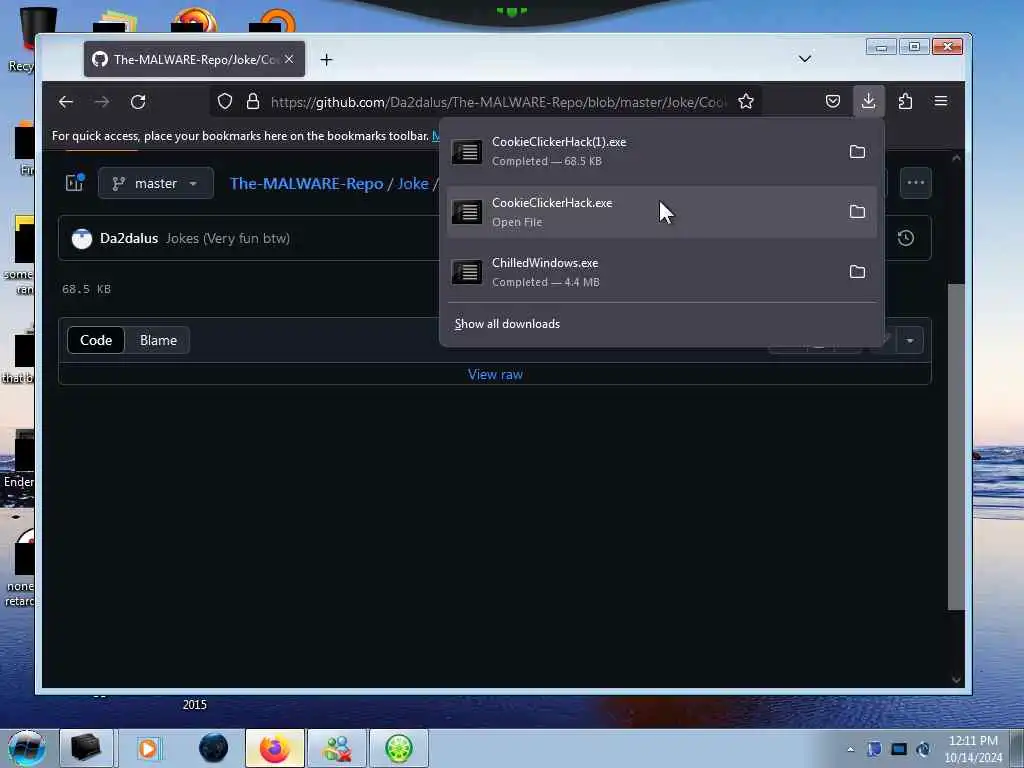Click the scrollbar down arrow

tap(956, 680)
